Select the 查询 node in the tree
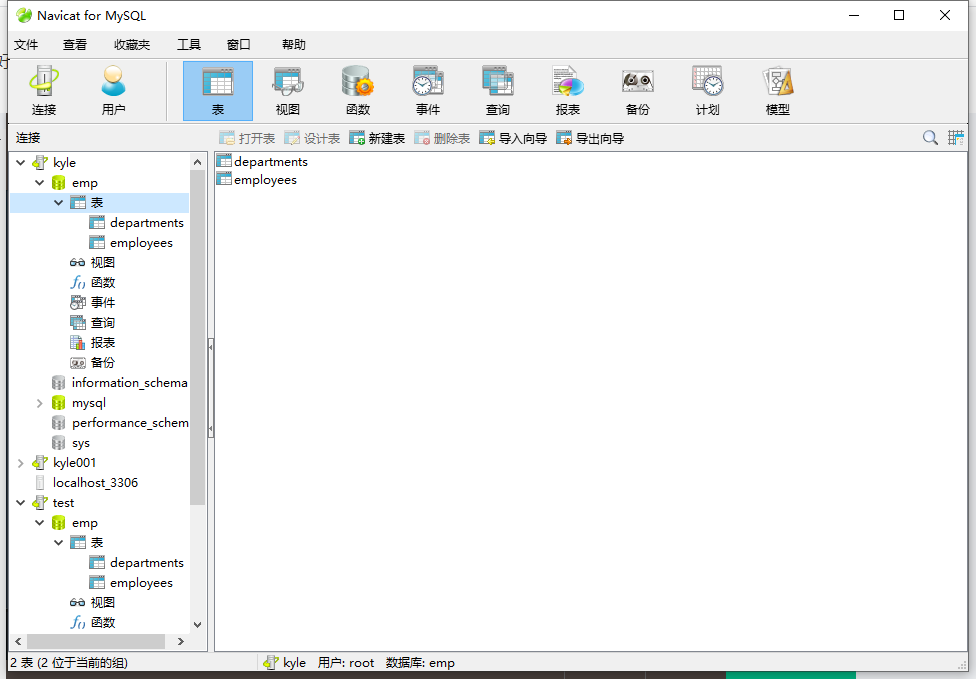Image resolution: width=976 pixels, height=679 pixels. pyautogui.click(x=93, y=322)
